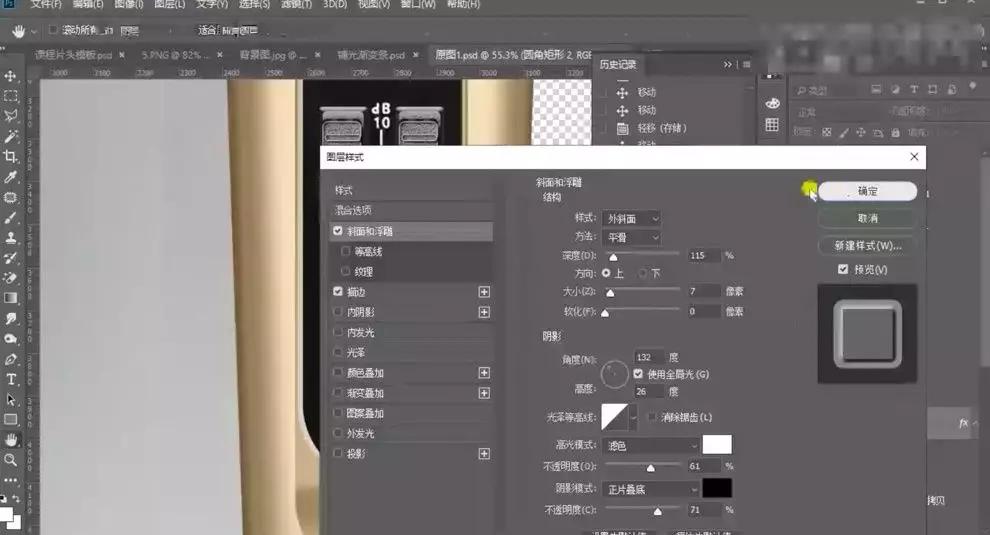Image resolution: width=990 pixels, height=535 pixels.
Task: Toggle 使用全局光 checkbox
Action: 638,374
